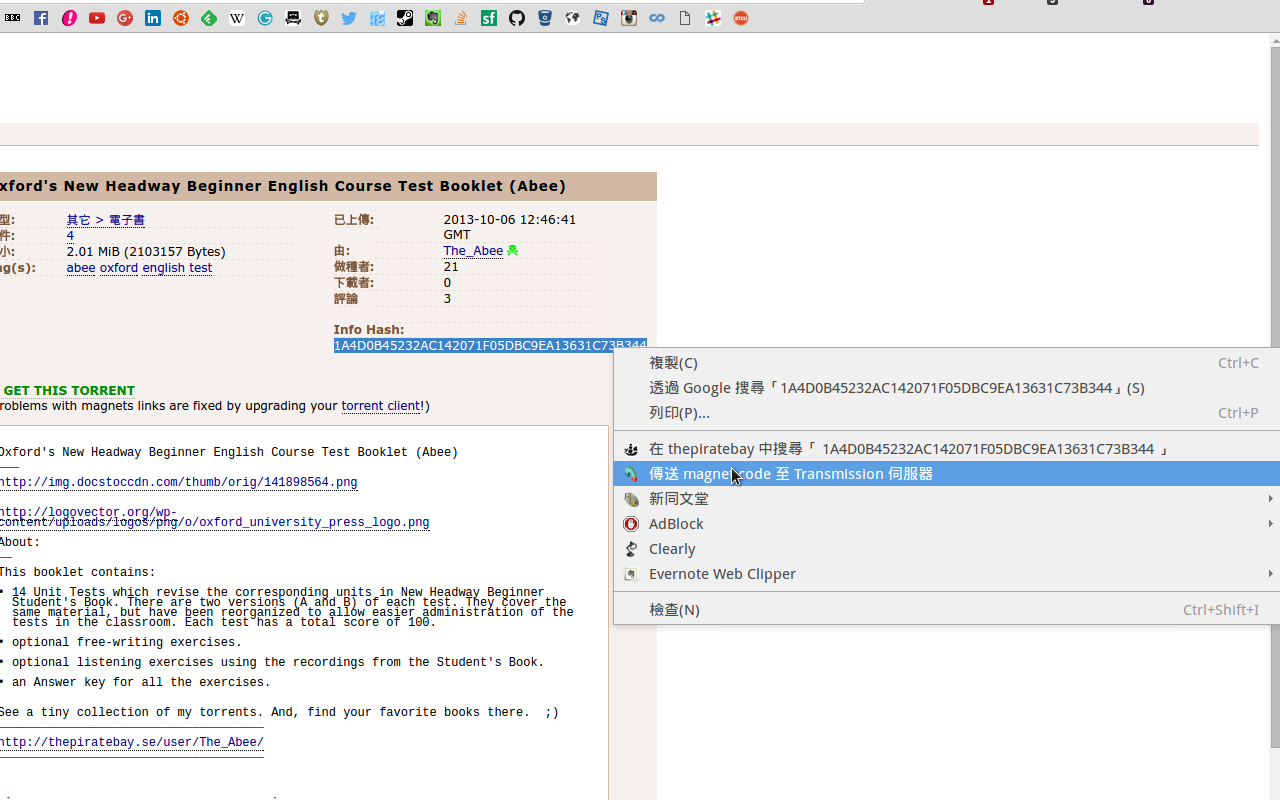
Task: Click the file count link '4'
Action: tap(70, 236)
